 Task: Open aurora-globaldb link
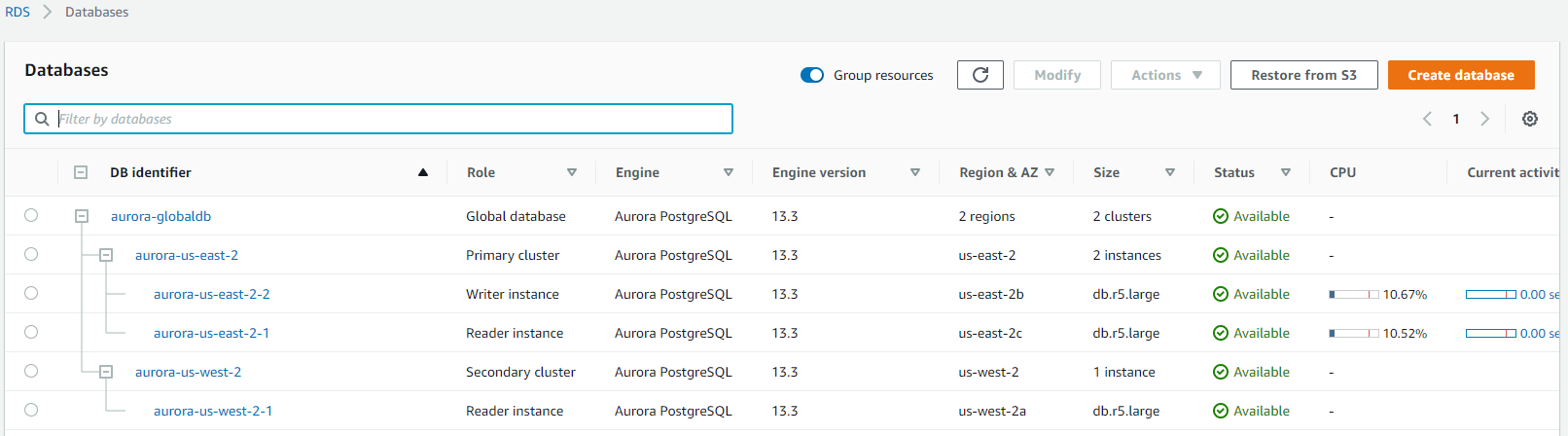point(160,216)
